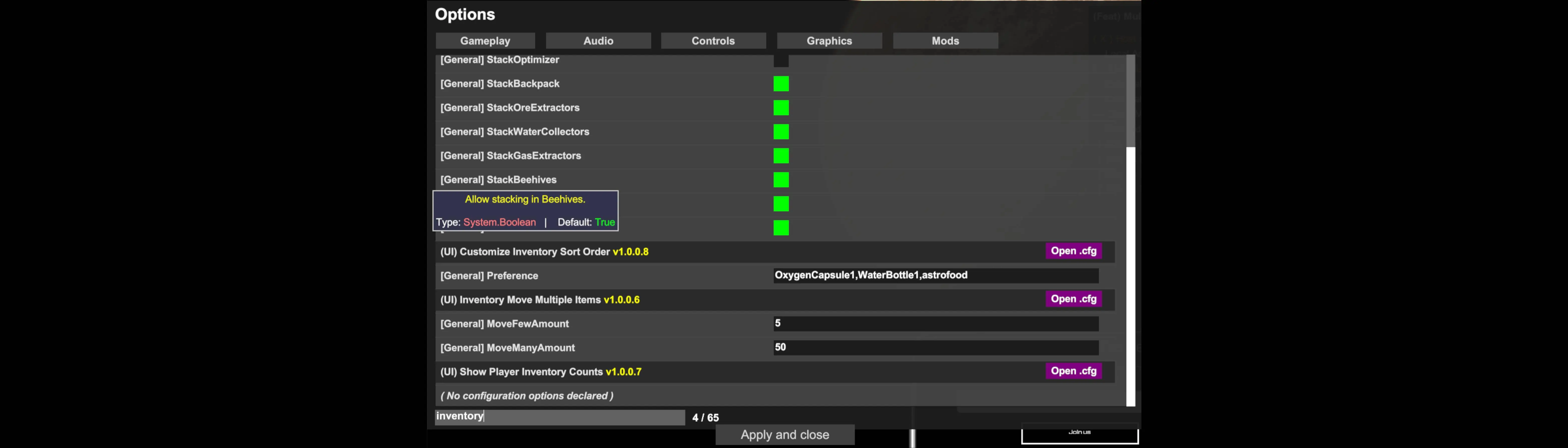Click the options list scrollbar
The image size is (1568, 448).
[1130, 230]
